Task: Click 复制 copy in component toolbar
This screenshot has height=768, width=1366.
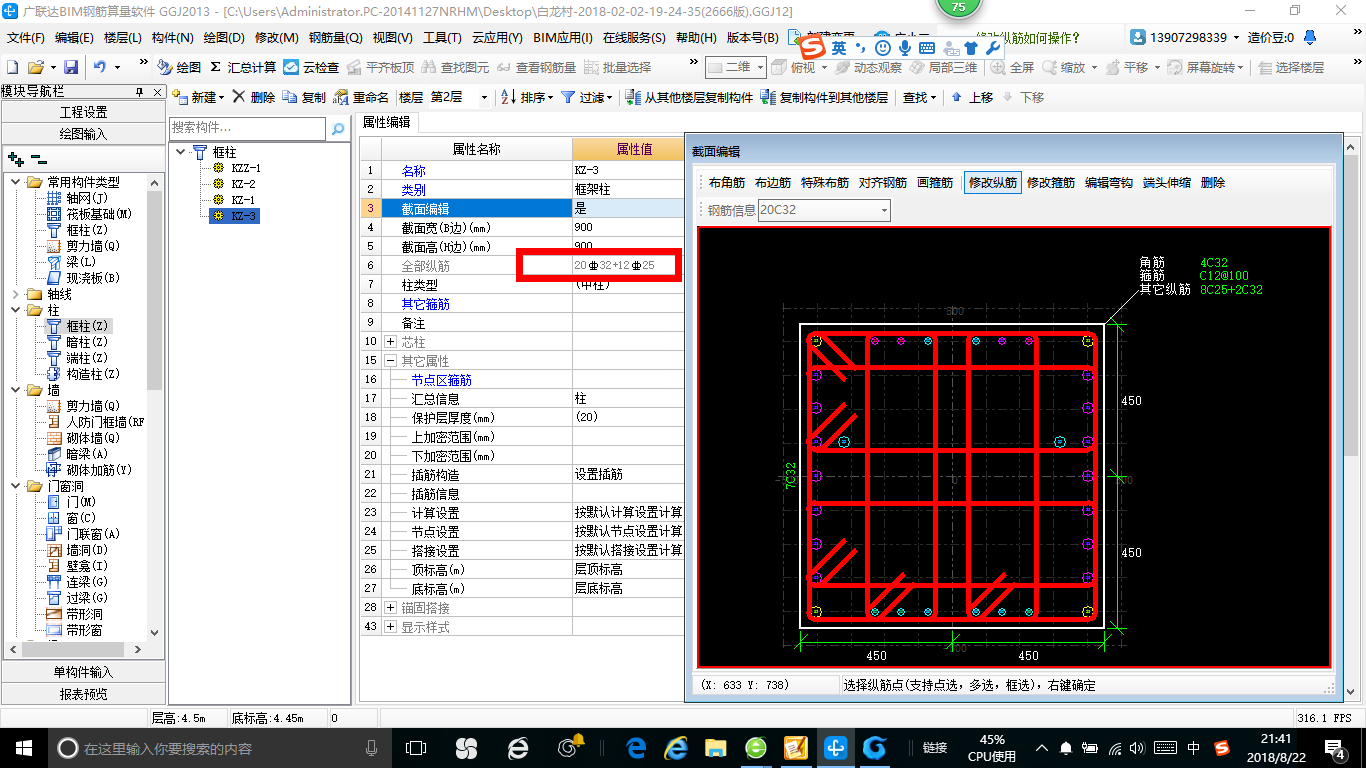Action: (x=304, y=97)
